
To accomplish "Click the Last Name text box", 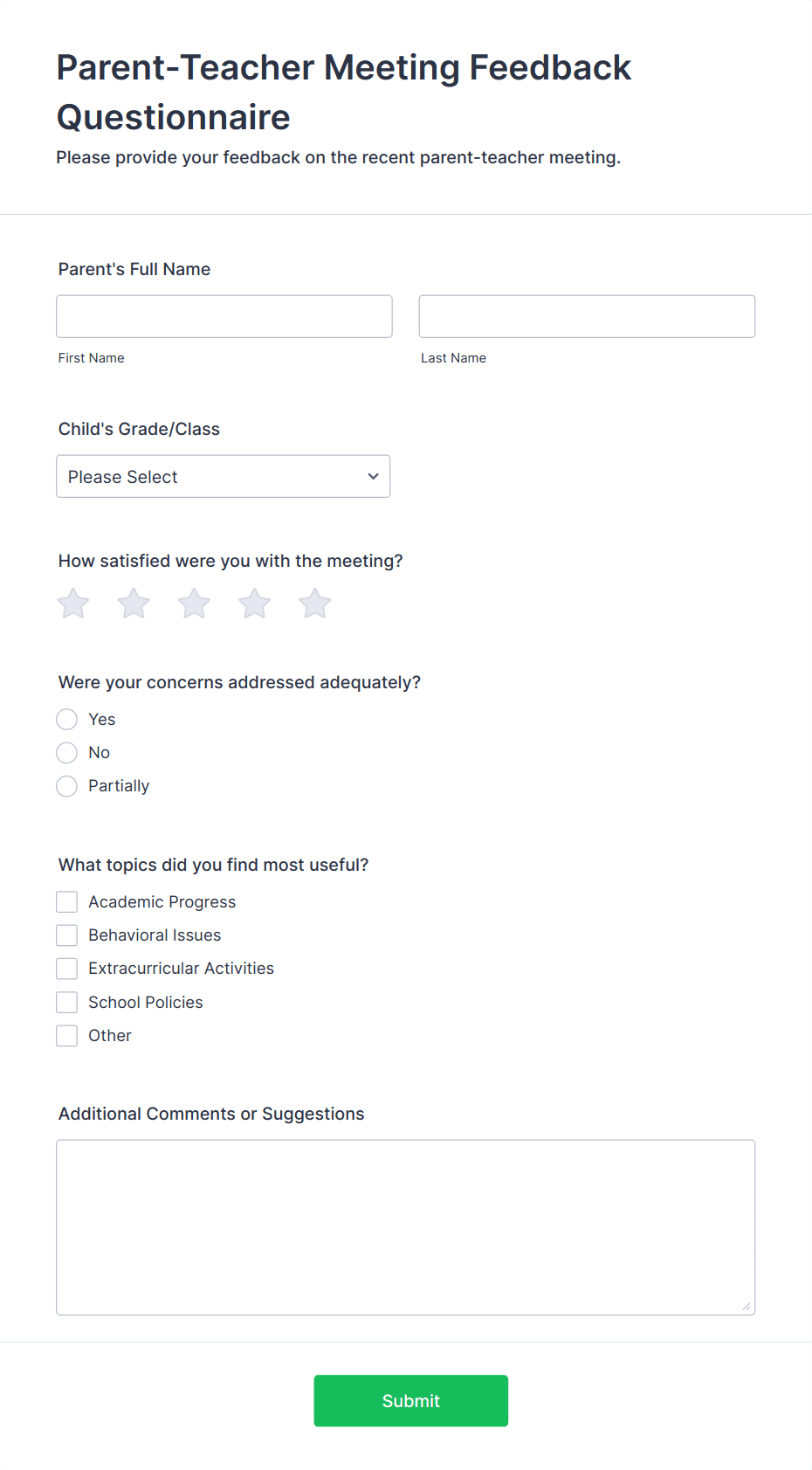I will (586, 316).
